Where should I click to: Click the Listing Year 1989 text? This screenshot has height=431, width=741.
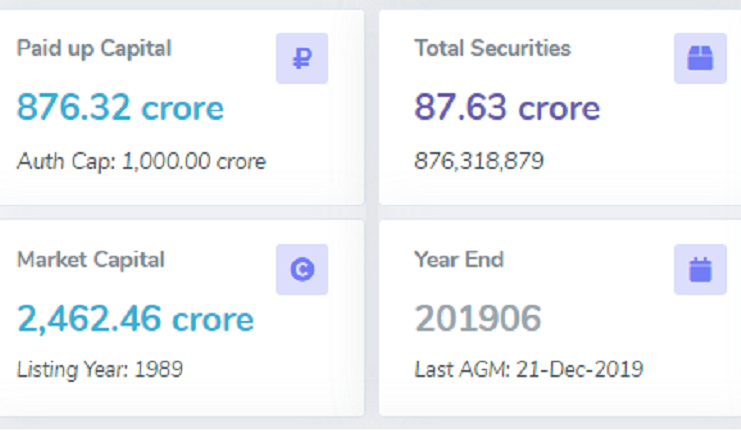[x=100, y=369]
